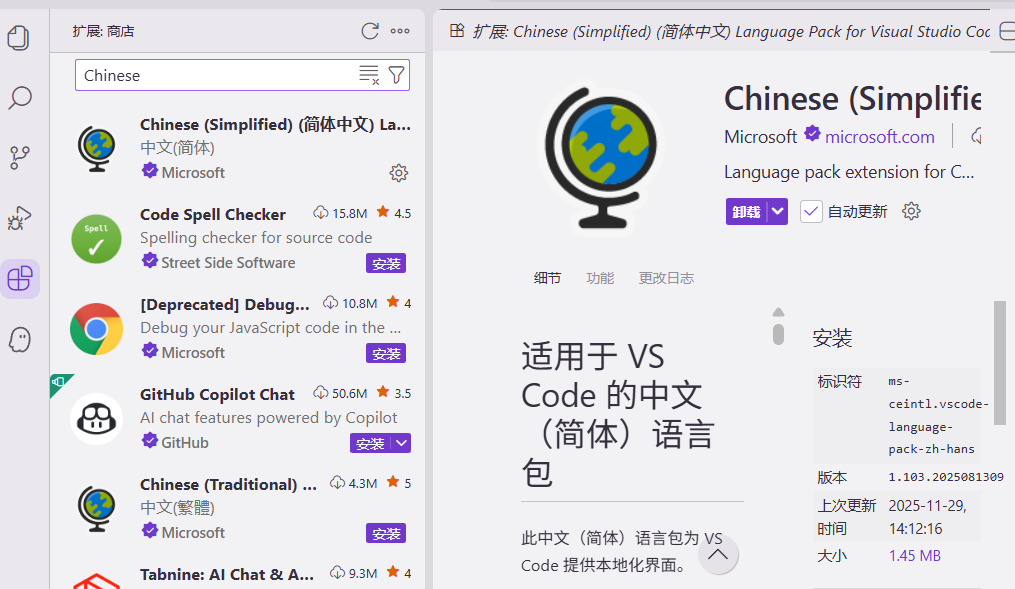Expand the 卸载 dropdown arrow
The height and width of the screenshot is (589, 1015).
click(777, 211)
